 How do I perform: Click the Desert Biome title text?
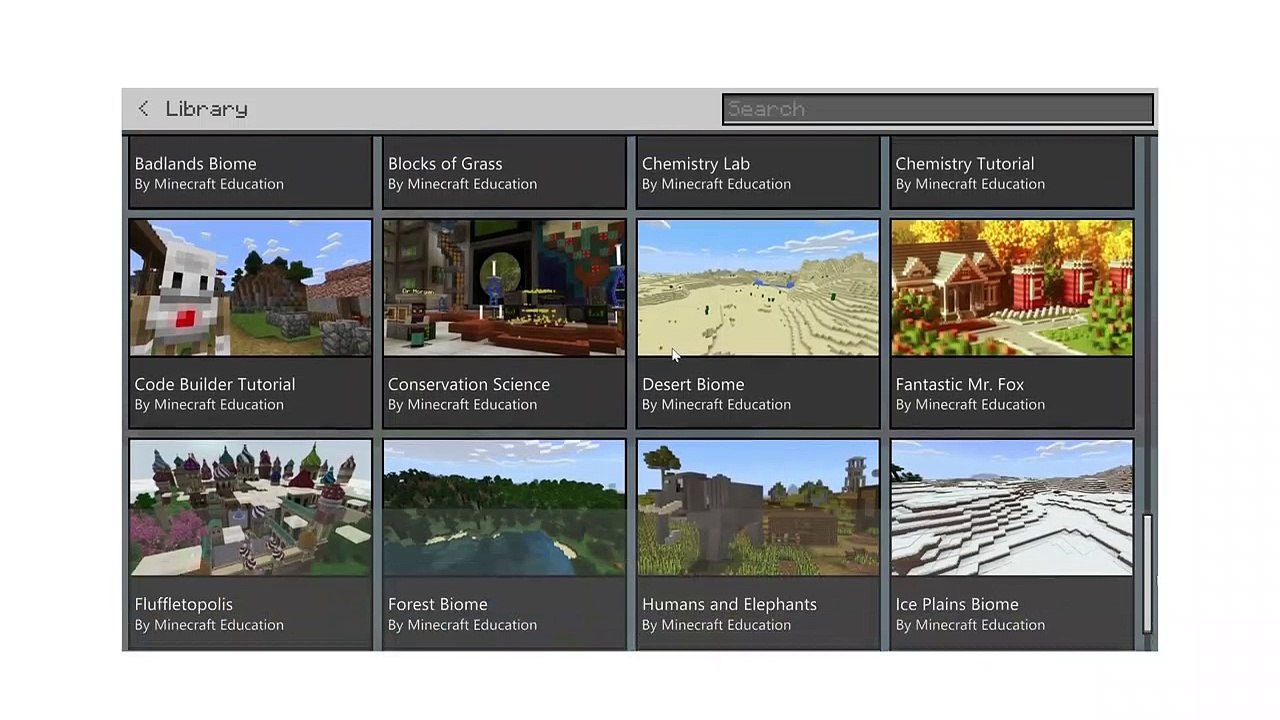point(693,384)
